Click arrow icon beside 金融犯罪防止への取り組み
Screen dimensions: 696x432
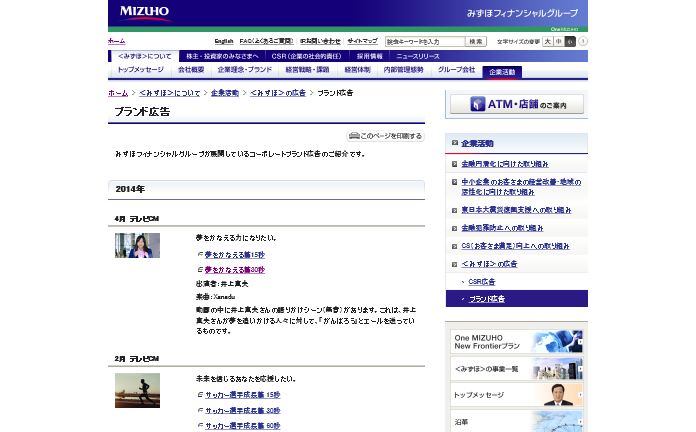coord(455,229)
